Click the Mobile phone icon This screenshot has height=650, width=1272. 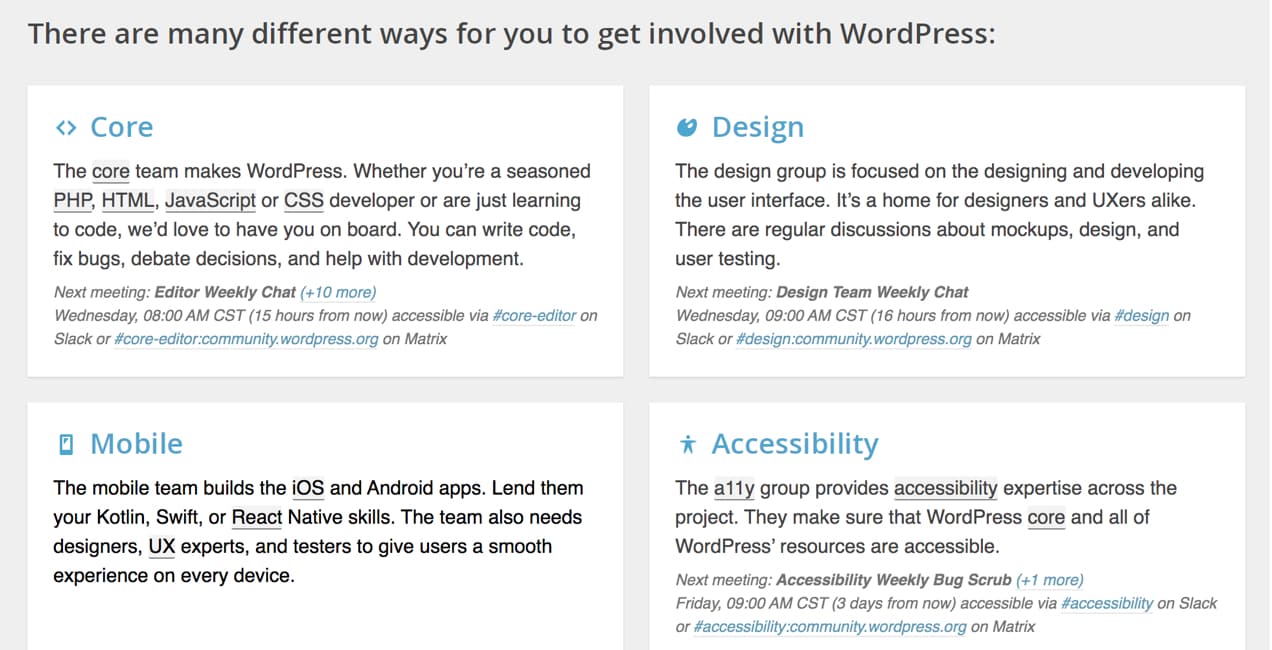point(65,443)
